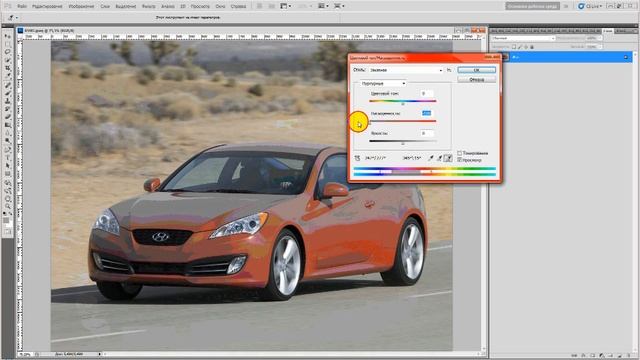
Task: Click the on-image adjustment hand icon in dialog
Action: (x=357, y=158)
